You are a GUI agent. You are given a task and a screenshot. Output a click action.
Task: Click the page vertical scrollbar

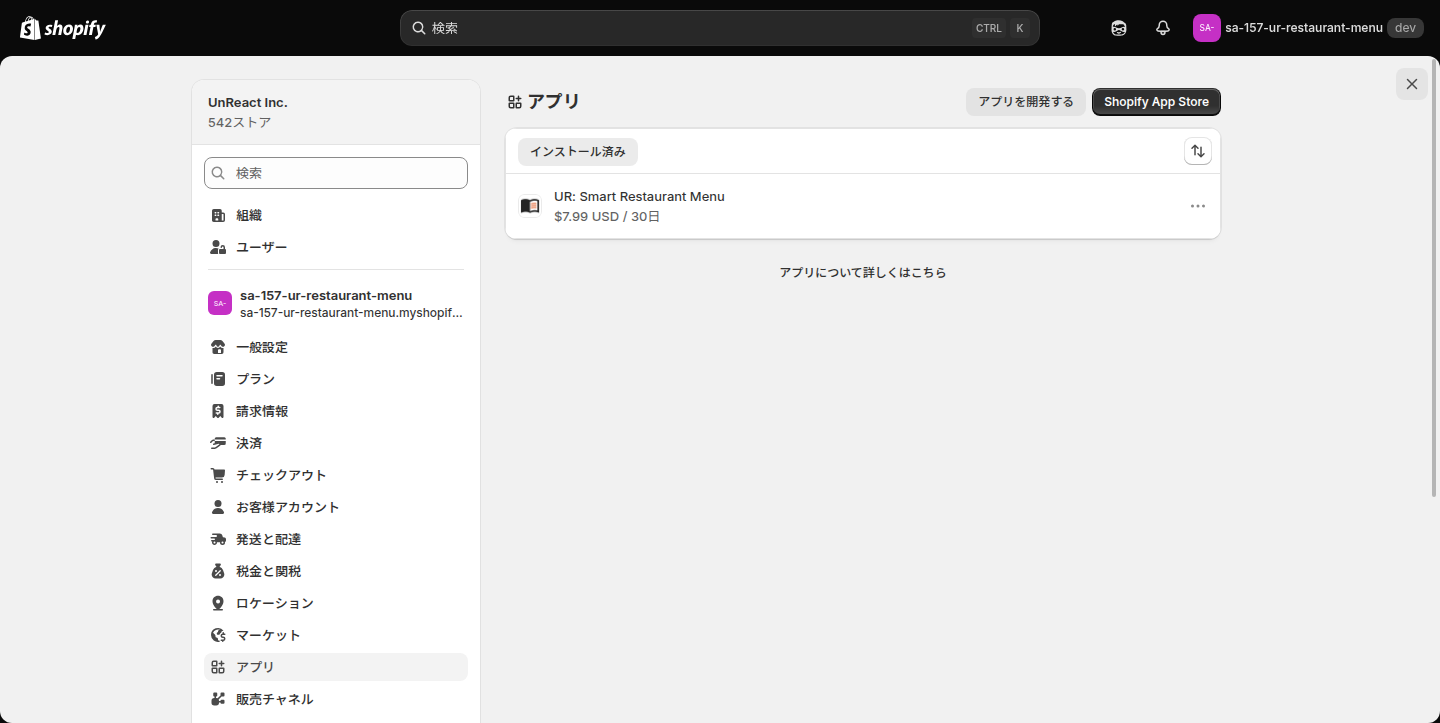pyautogui.click(x=1435, y=280)
